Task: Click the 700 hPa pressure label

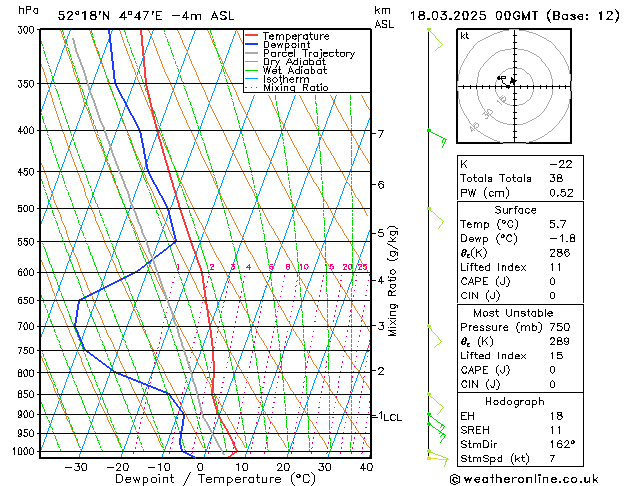Action: tap(28, 326)
